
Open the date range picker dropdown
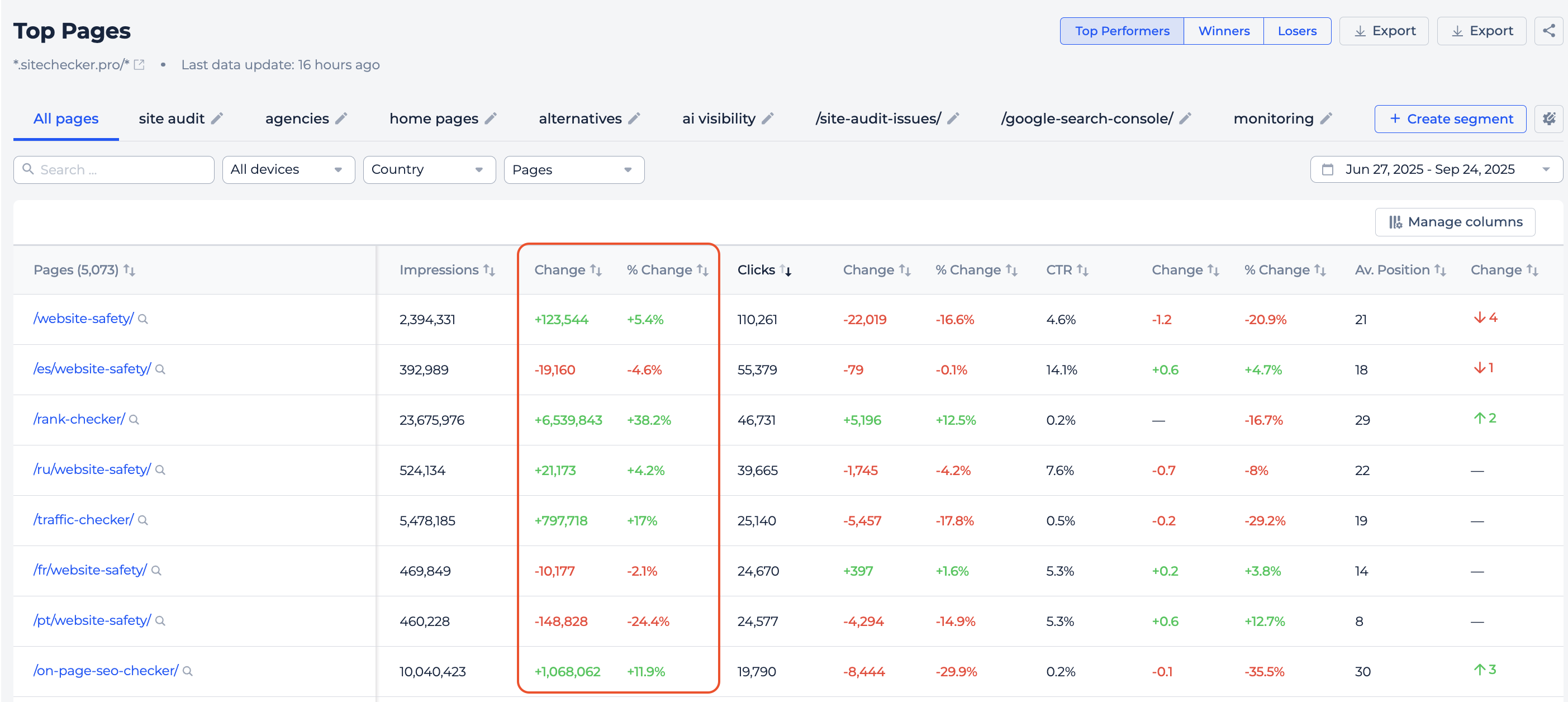coord(1436,170)
